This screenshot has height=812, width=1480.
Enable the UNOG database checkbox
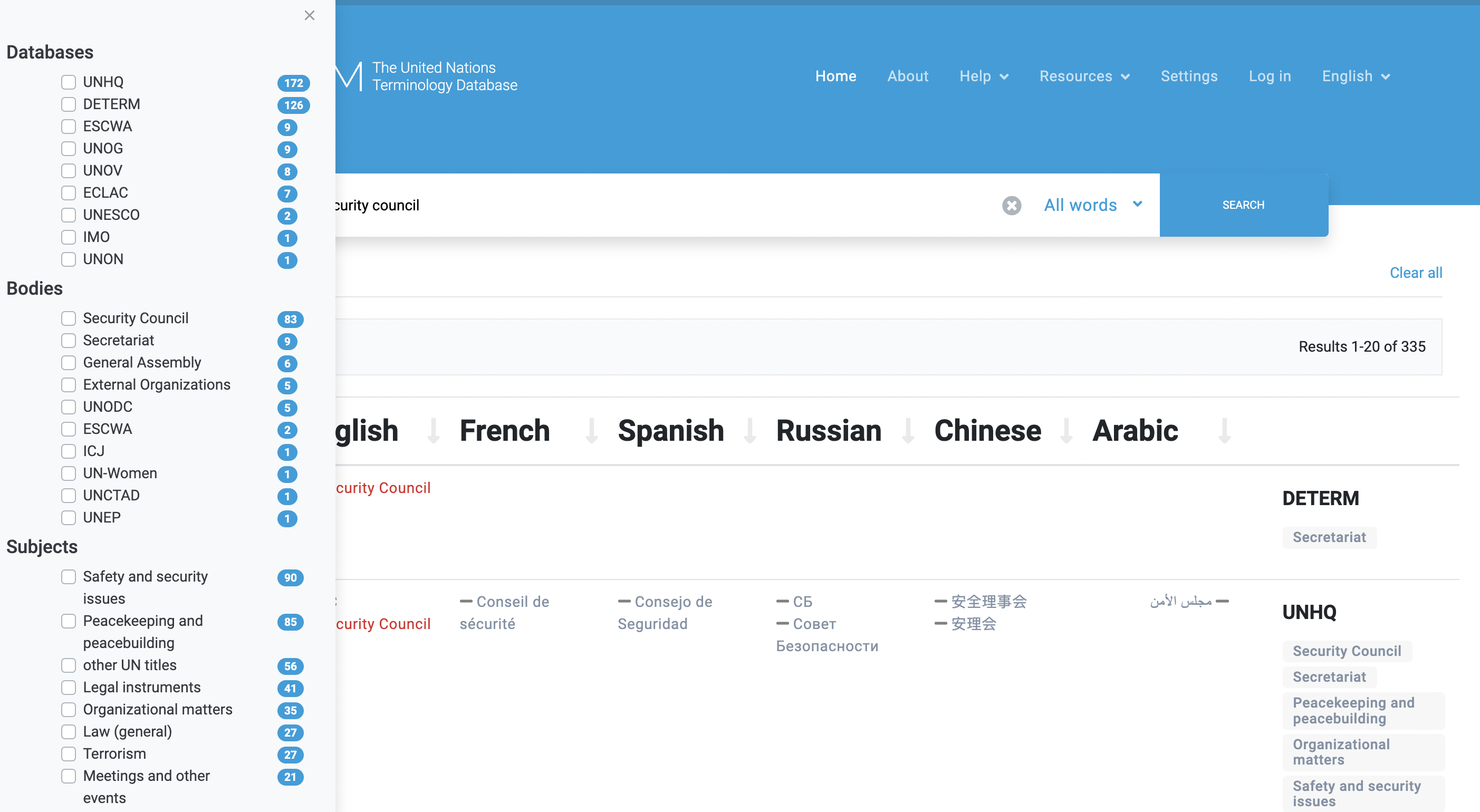(69, 149)
